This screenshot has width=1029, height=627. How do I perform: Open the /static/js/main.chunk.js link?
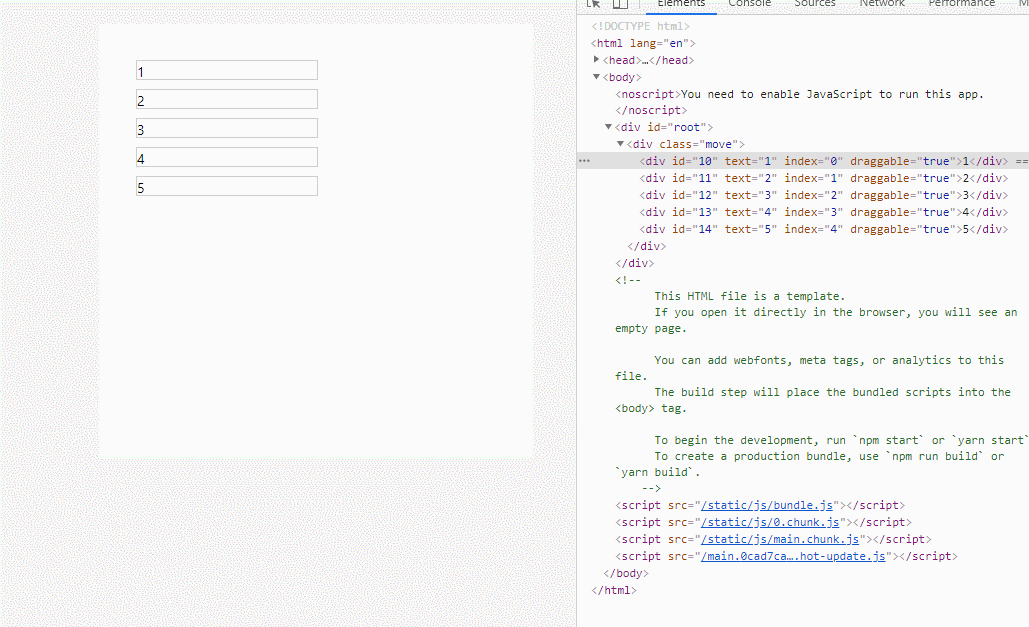click(x=780, y=539)
